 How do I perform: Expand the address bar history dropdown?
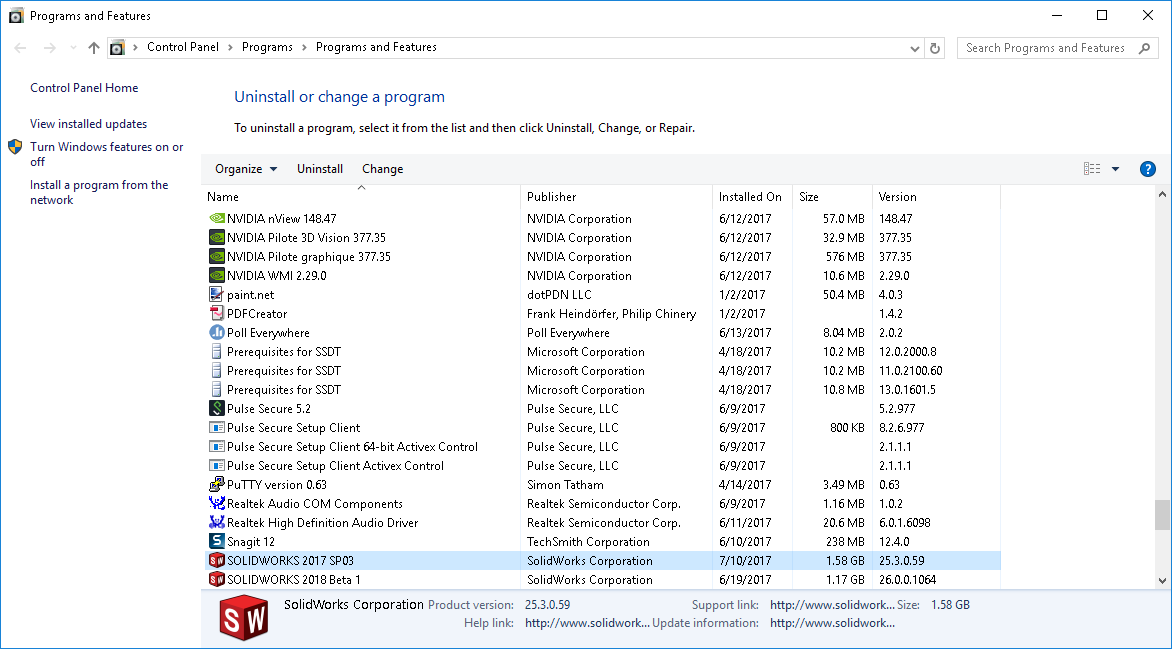(x=915, y=48)
